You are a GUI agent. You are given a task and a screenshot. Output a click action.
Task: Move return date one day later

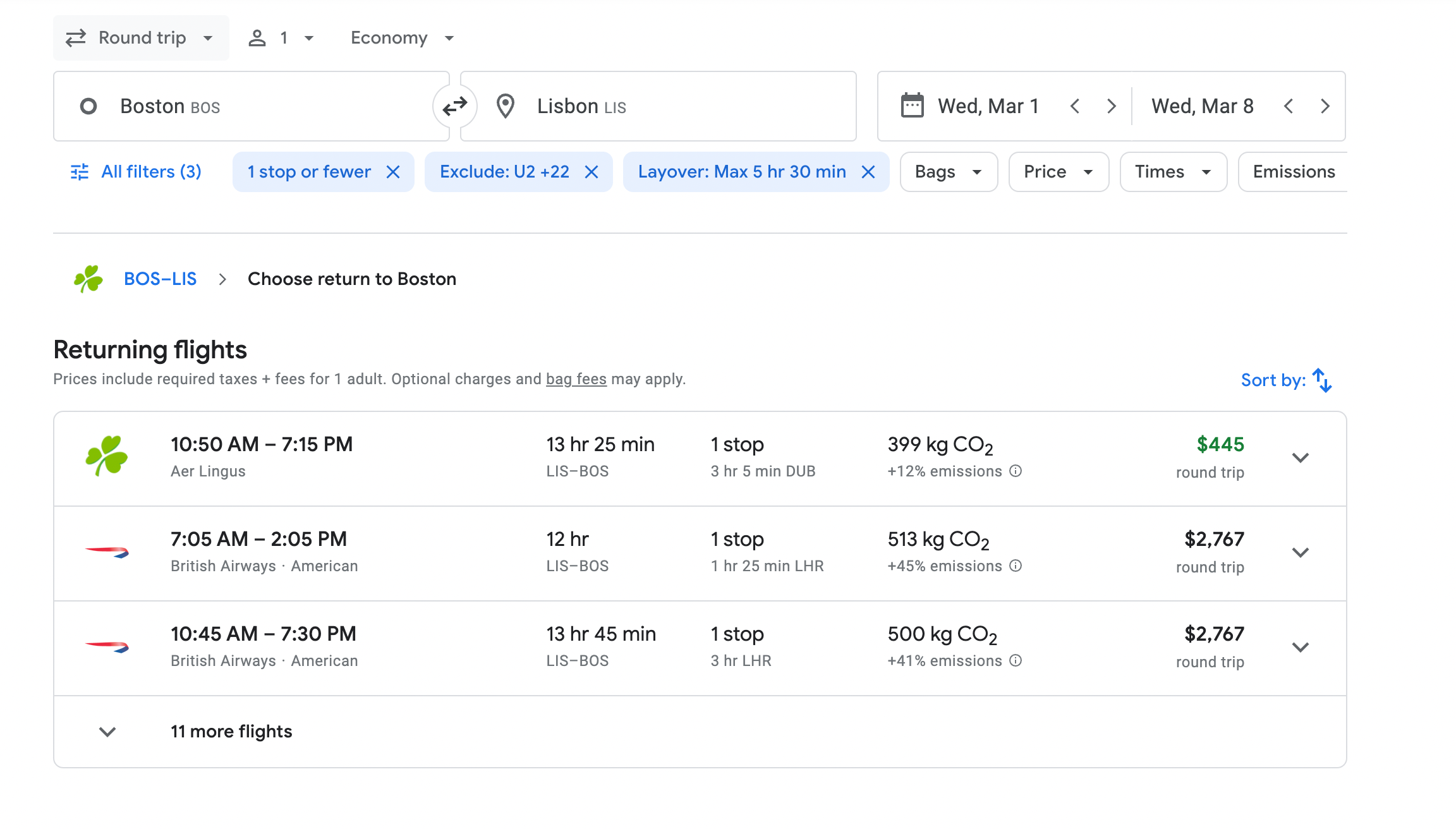(x=1325, y=106)
